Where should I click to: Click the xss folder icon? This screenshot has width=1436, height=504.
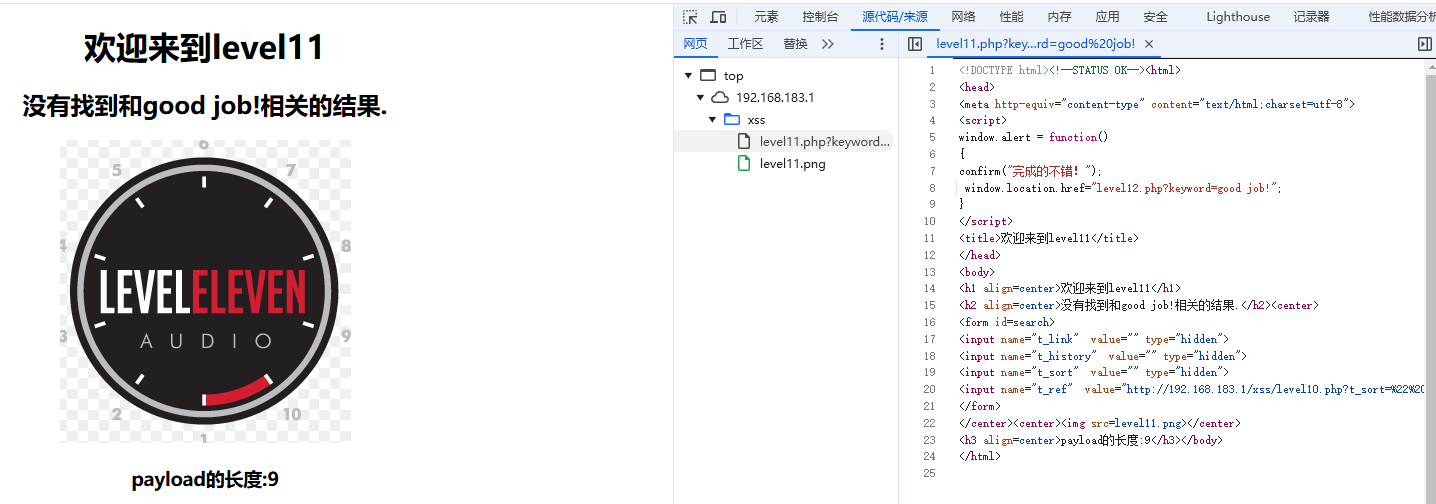732,120
